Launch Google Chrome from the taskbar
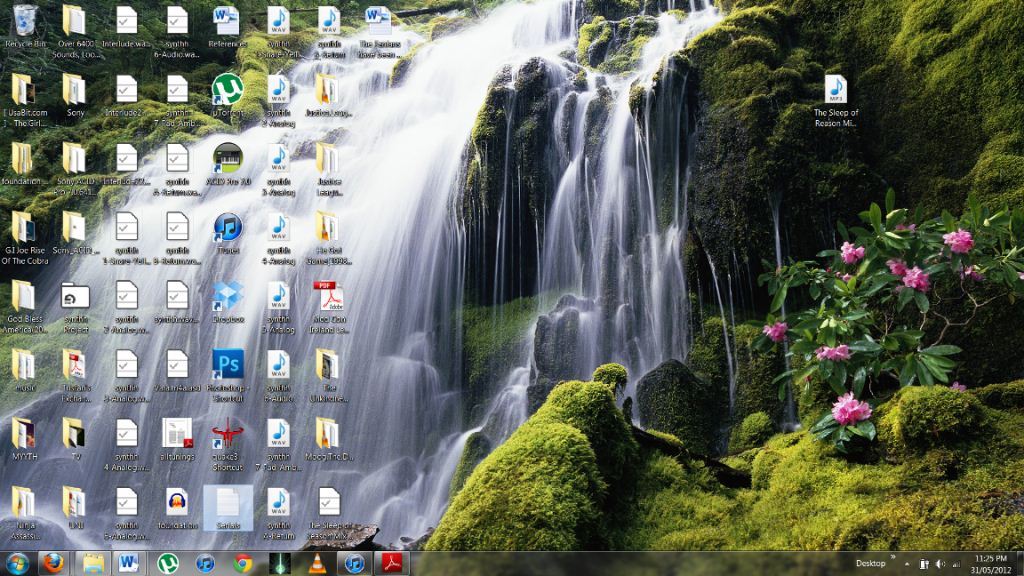1024x576 pixels. [x=242, y=563]
